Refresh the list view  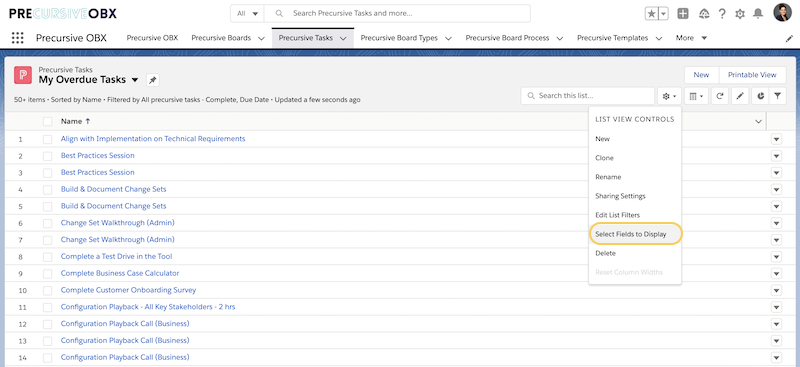[x=719, y=95]
